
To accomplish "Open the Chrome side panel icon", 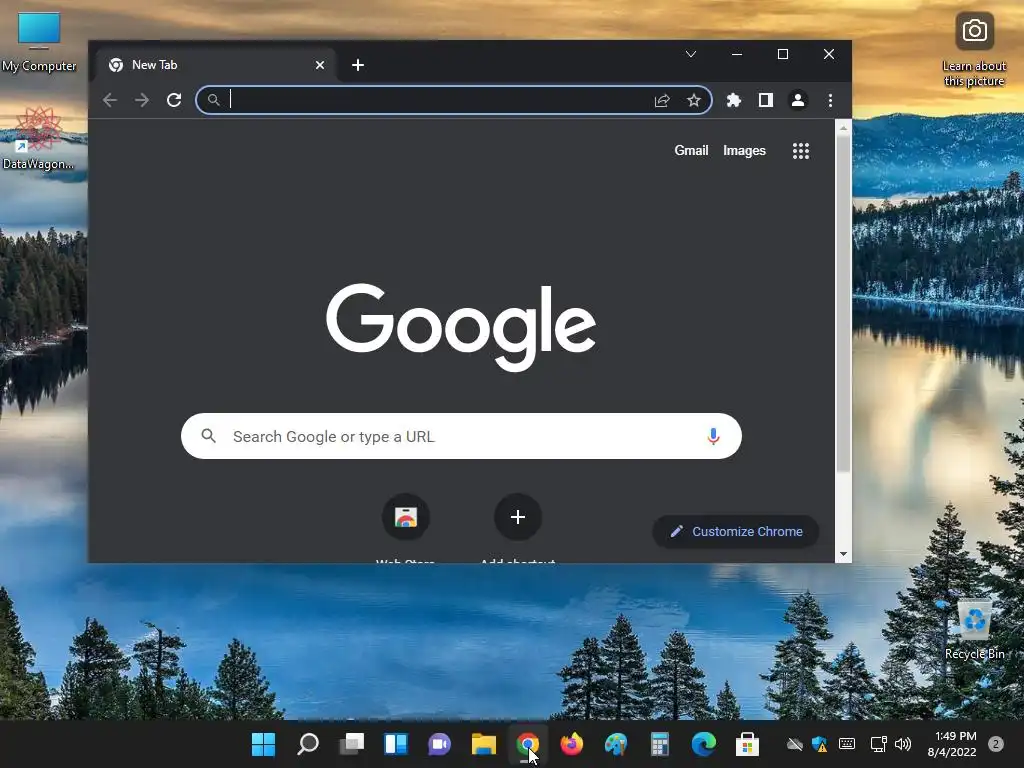I will (x=765, y=100).
